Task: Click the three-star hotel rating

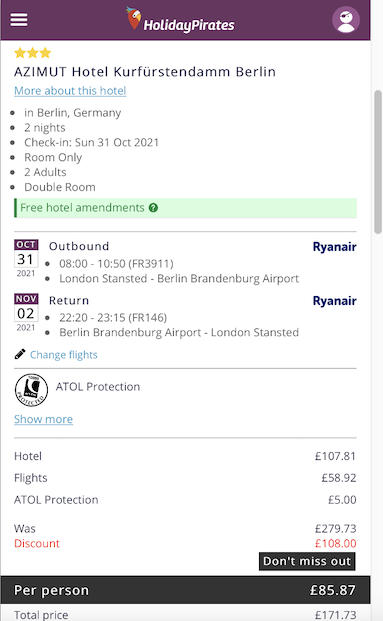Action: pyautogui.click(x=33, y=53)
